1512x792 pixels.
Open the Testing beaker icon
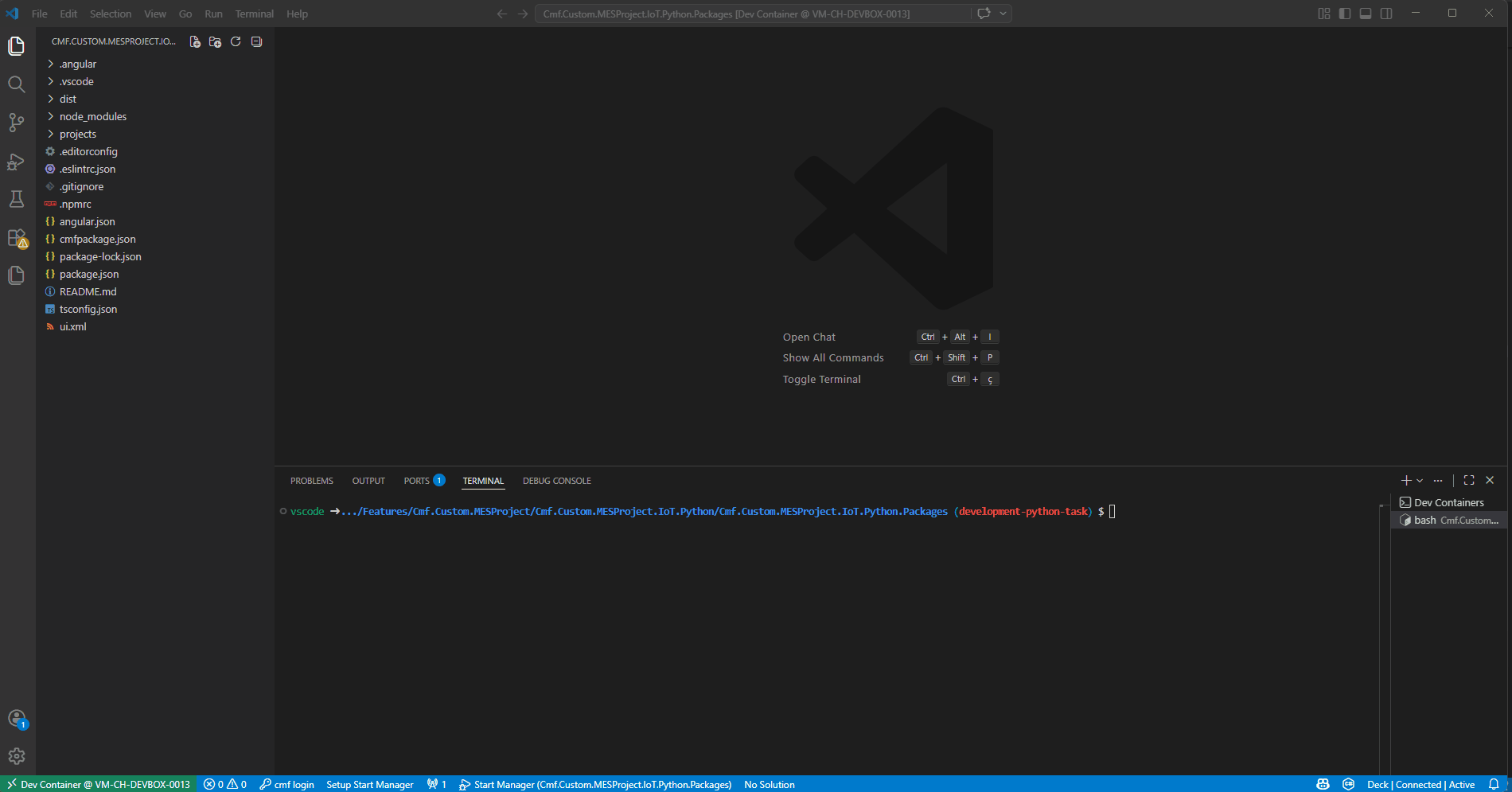(x=17, y=199)
